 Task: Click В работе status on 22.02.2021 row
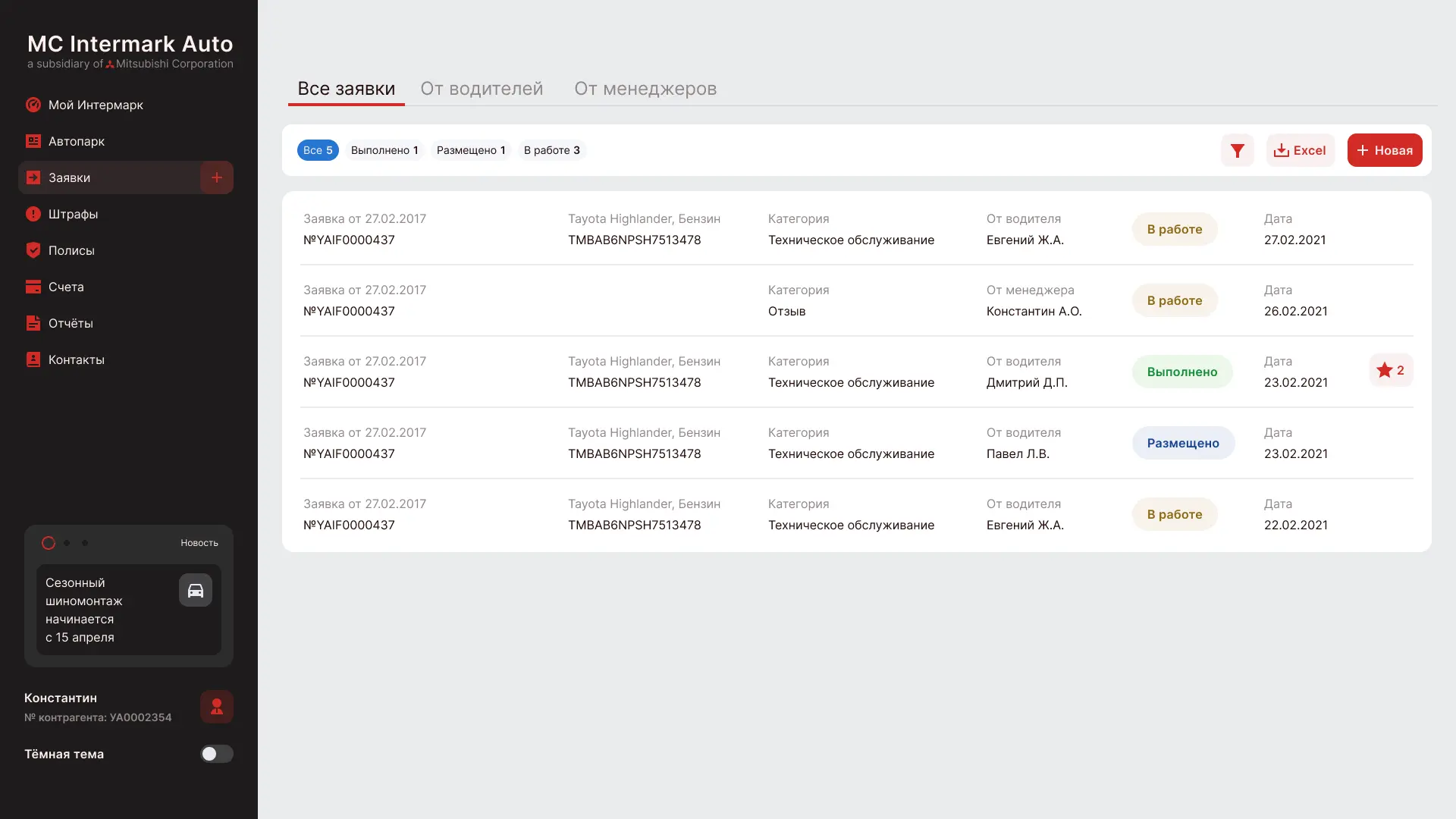1175,514
